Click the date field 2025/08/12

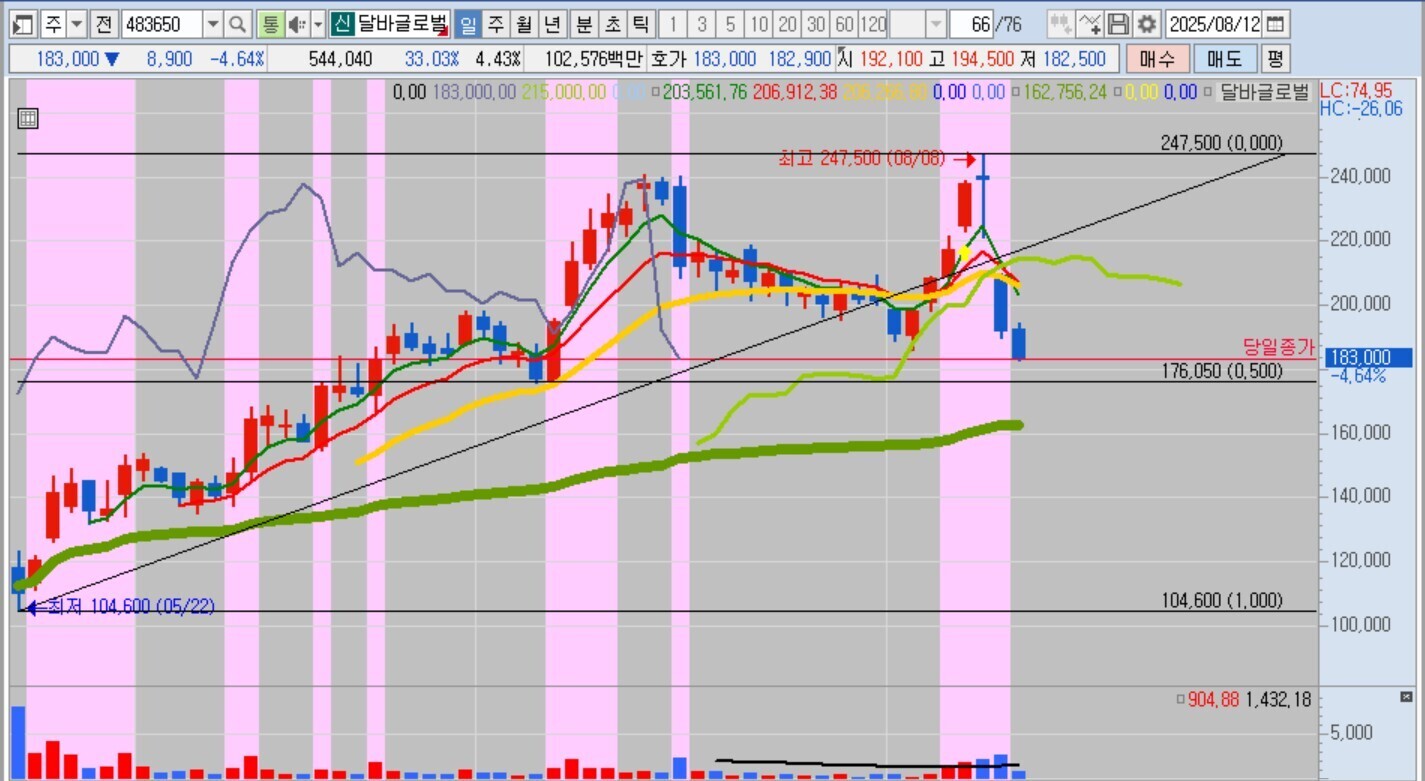pos(1215,24)
